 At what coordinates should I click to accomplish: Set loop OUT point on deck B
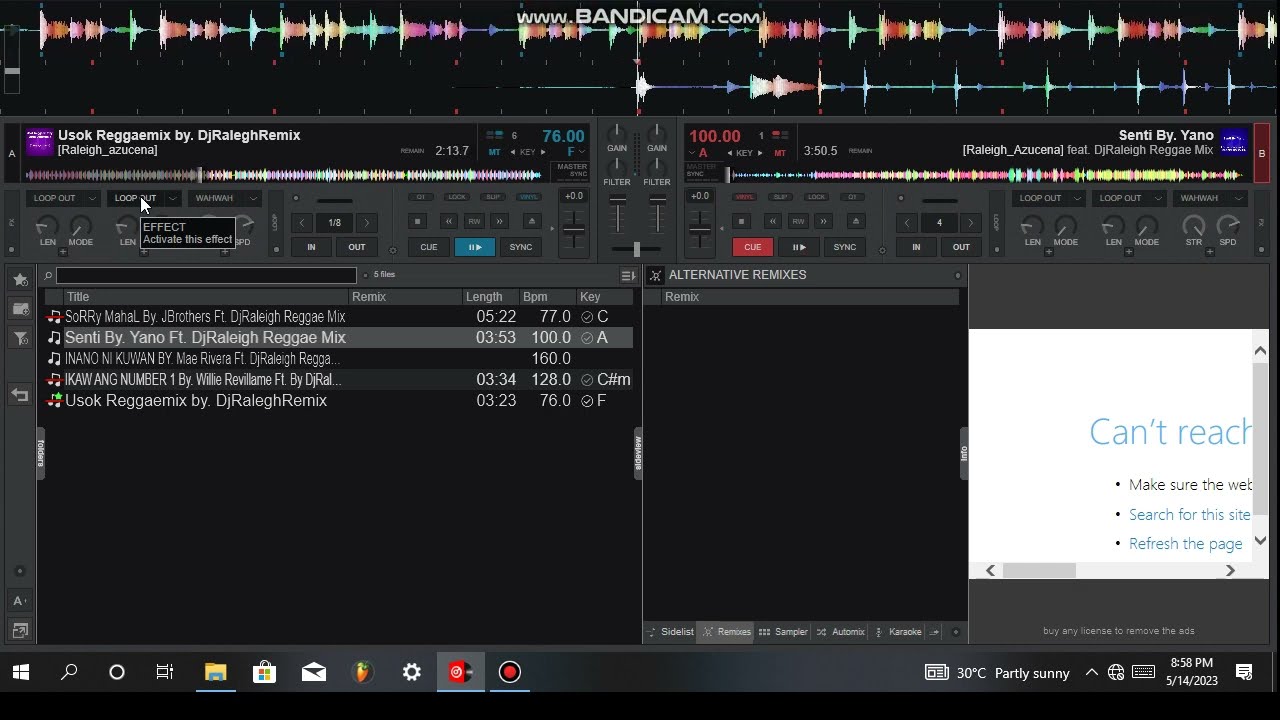(x=961, y=247)
